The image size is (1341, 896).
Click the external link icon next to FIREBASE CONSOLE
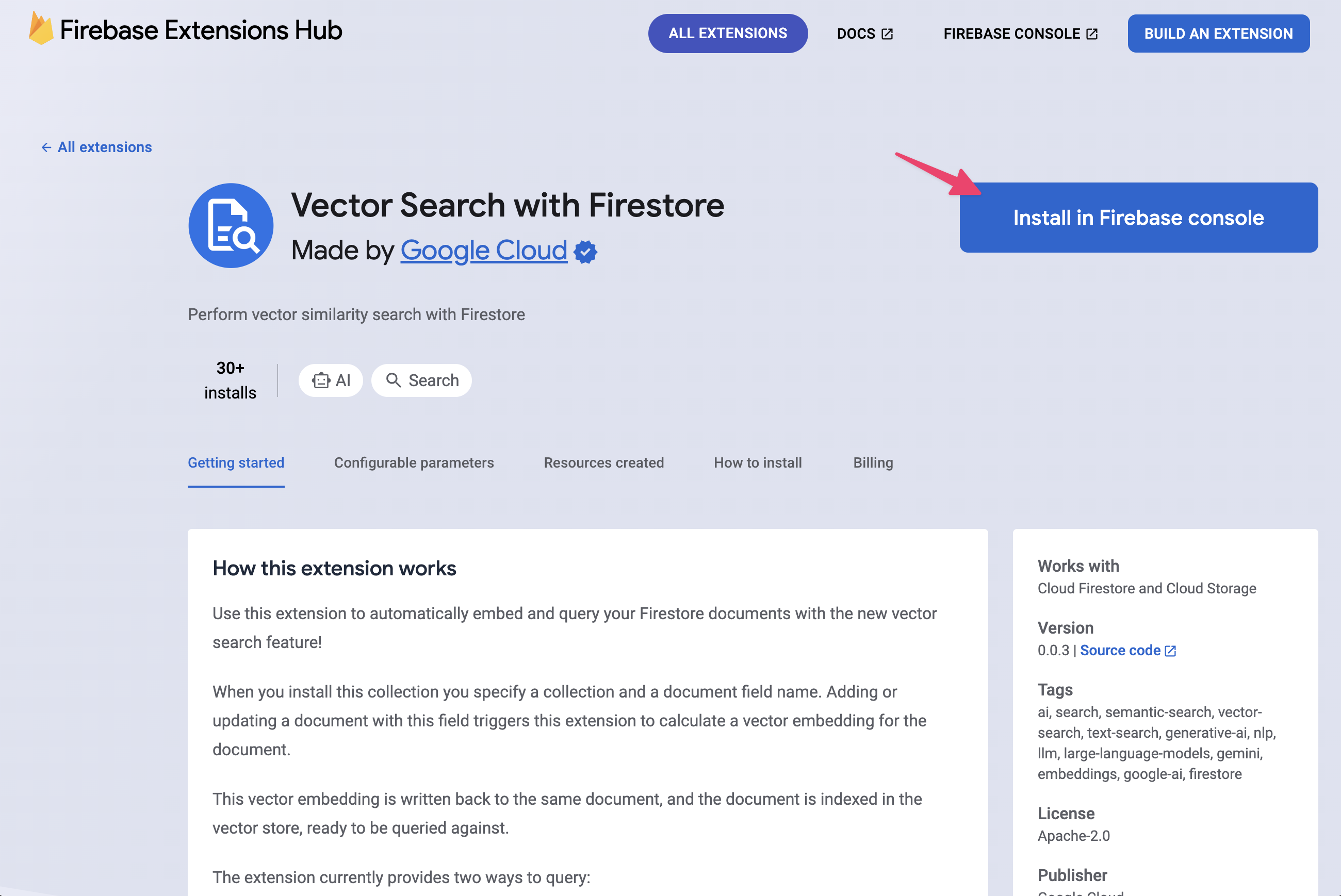[1092, 33]
